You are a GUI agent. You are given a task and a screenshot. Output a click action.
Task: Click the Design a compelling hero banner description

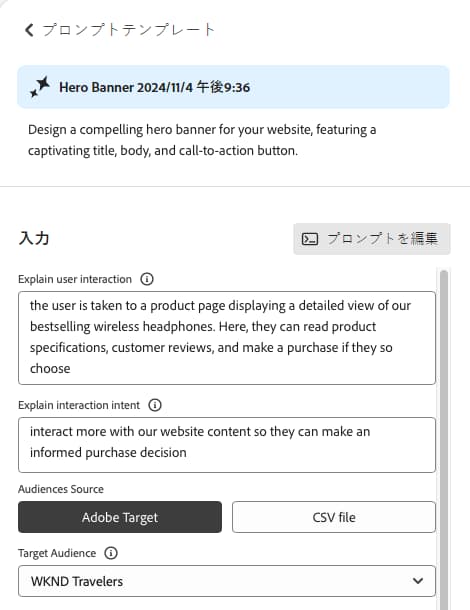(x=202, y=140)
